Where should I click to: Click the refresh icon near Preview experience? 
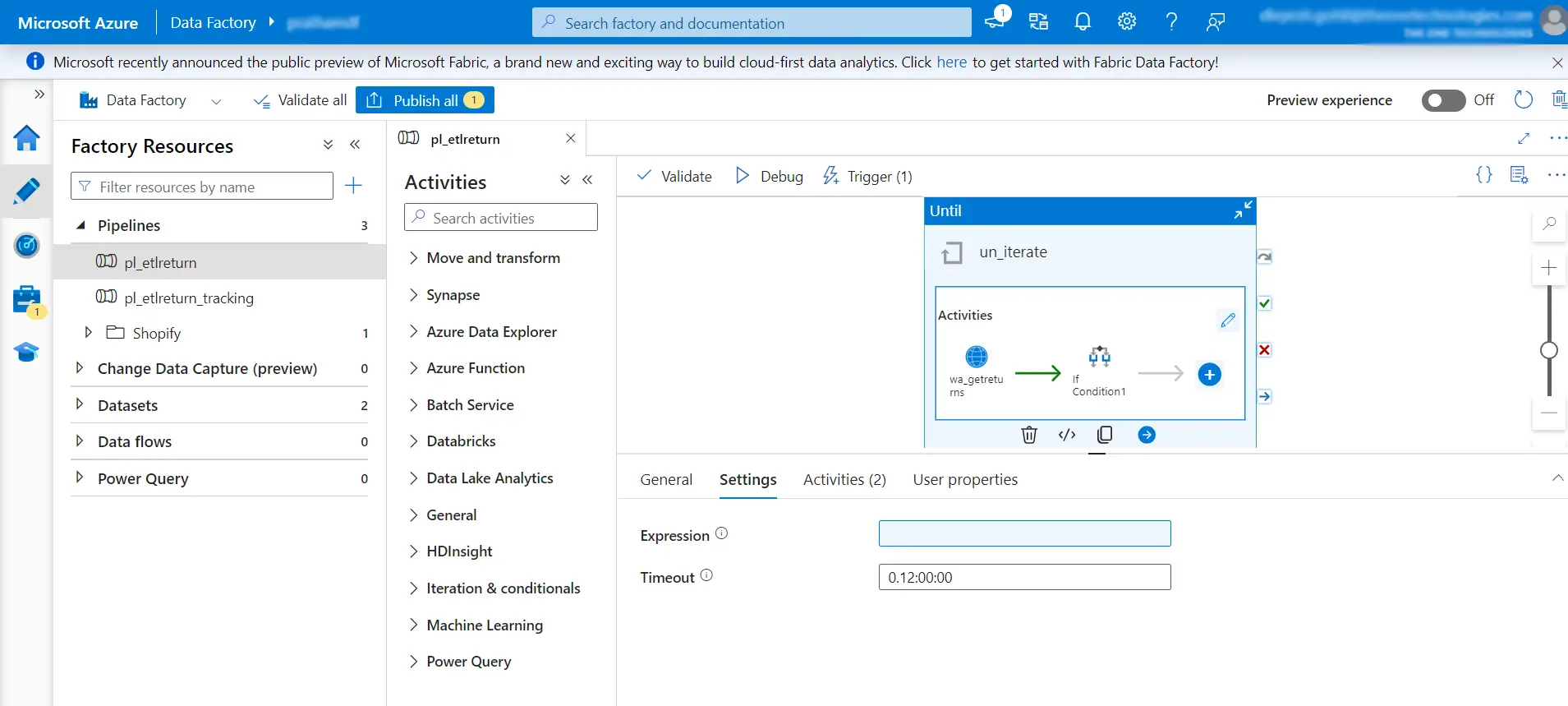1523,99
